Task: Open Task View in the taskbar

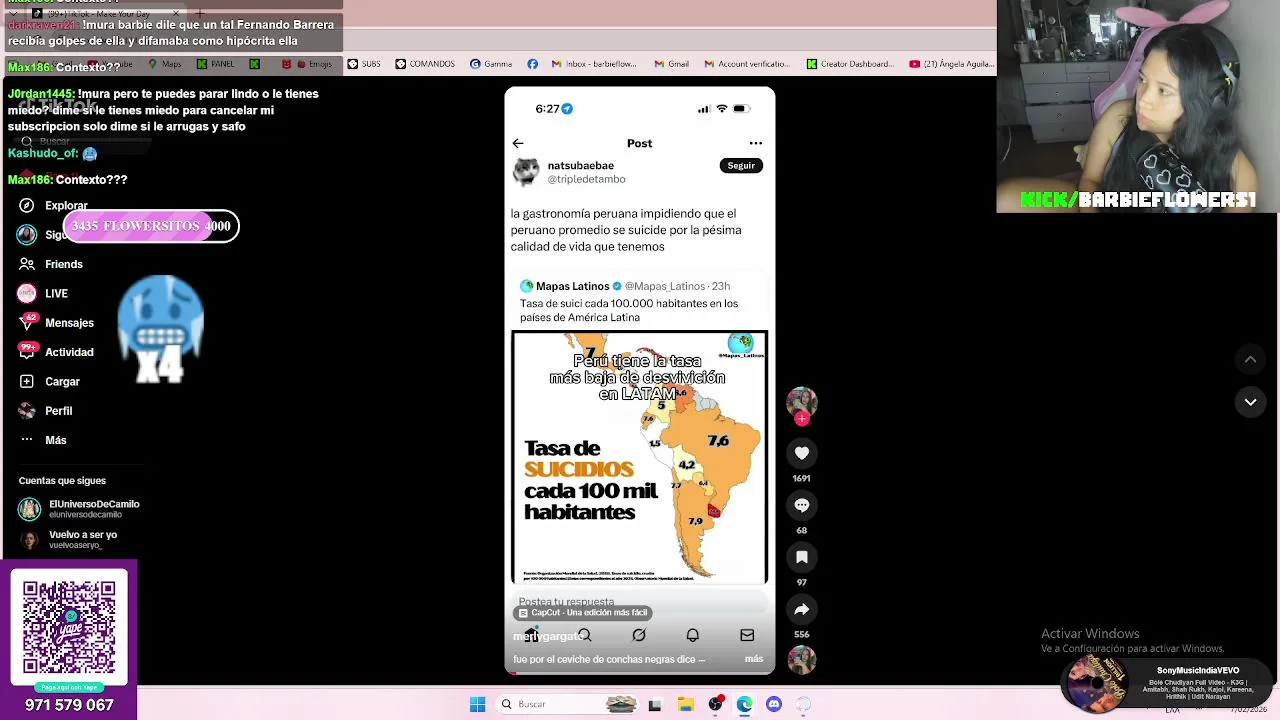Action: point(655,704)
